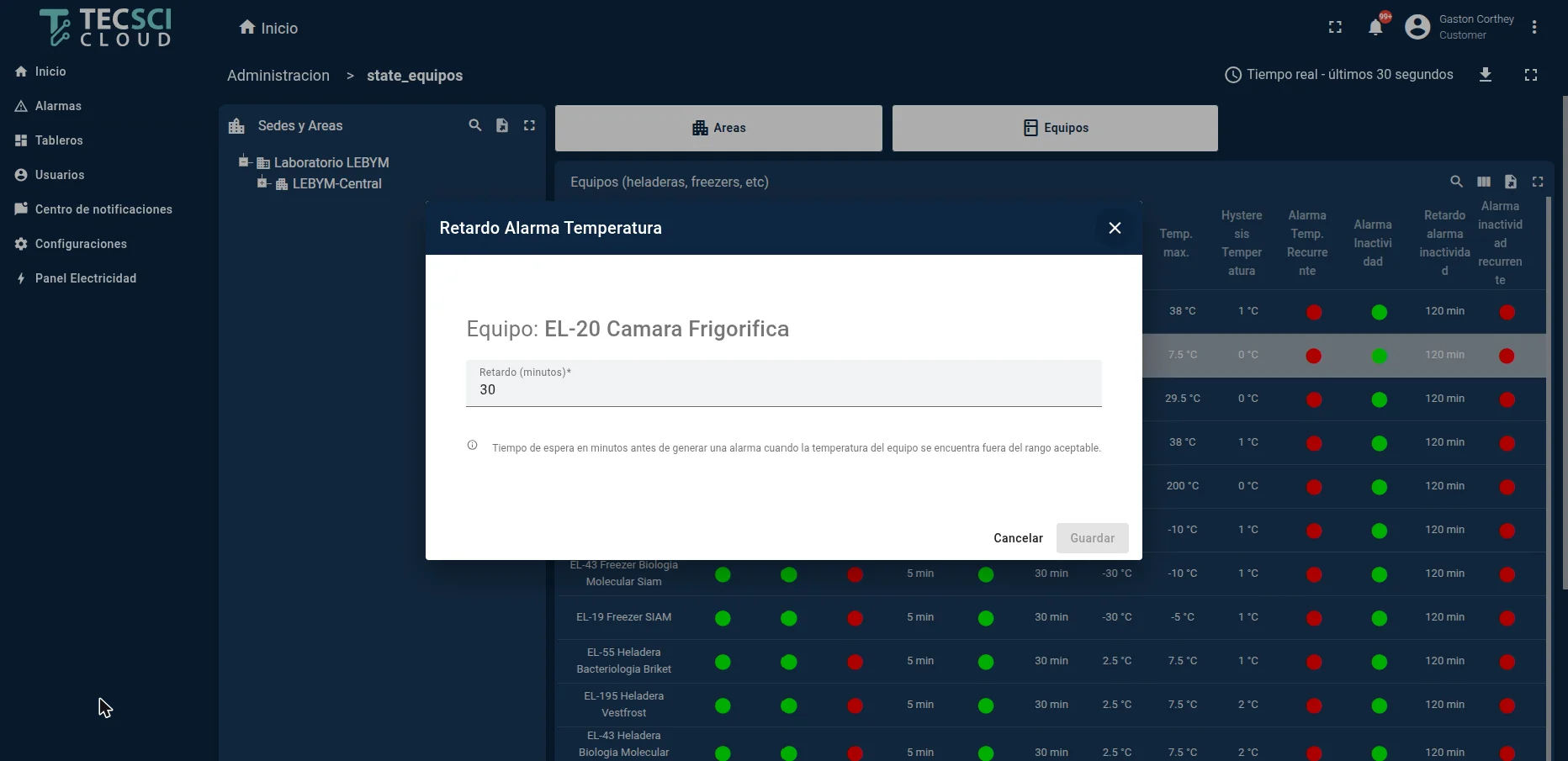Select Laboratorio LEBYM in the tree

[331, 162]
